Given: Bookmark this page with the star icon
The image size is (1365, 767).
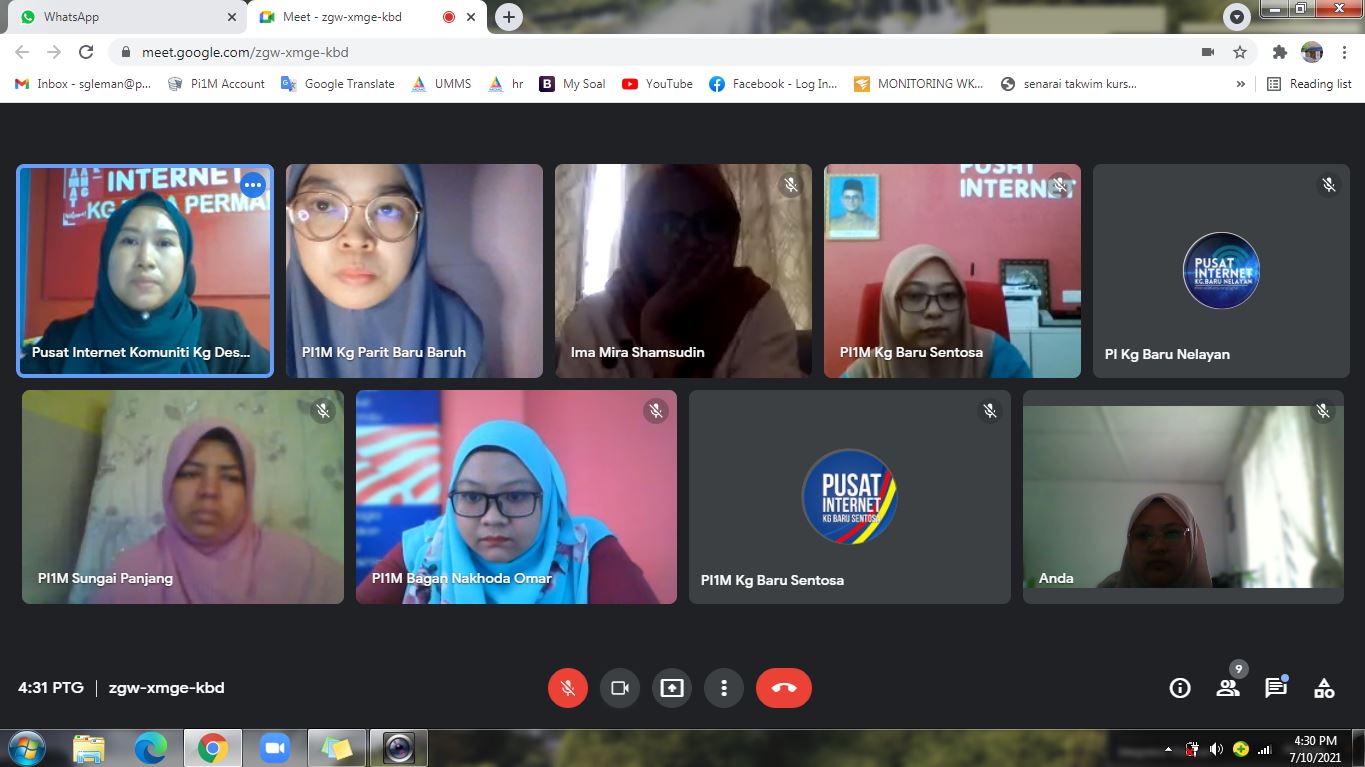Looking at the screenshot, I should tap(1240, 52).
